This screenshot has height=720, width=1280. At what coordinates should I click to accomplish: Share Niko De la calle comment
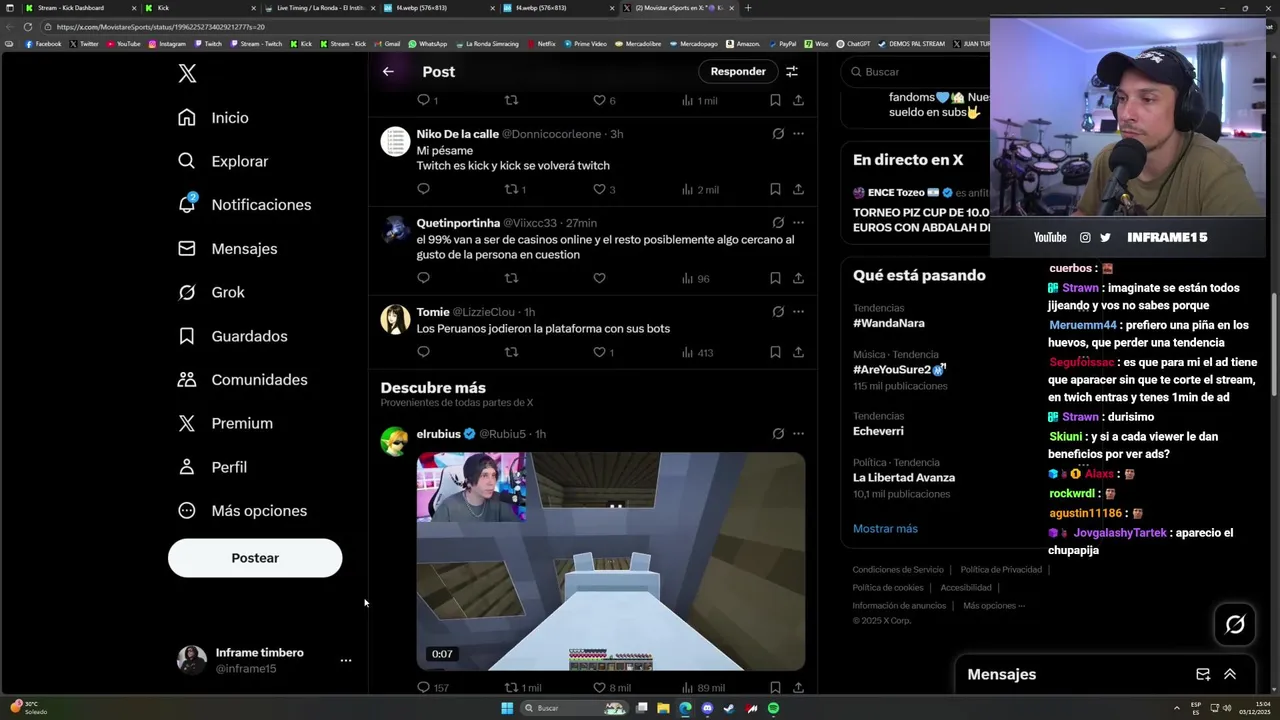798,189
